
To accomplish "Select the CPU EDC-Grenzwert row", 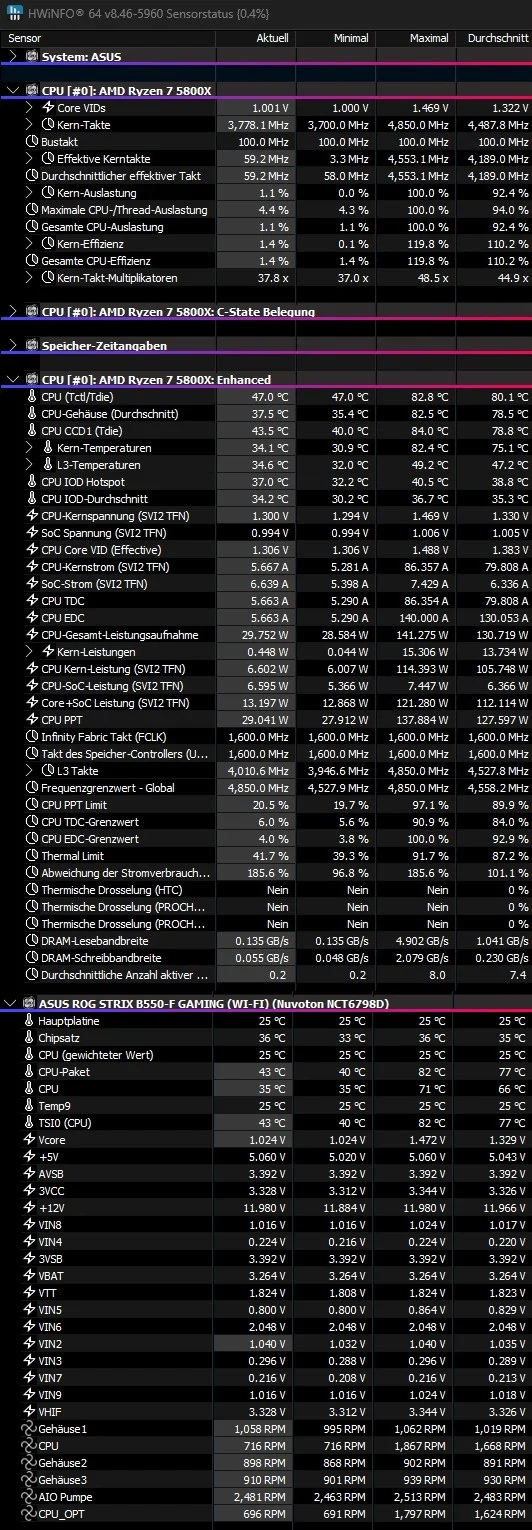I will click(x=266, y=839).
